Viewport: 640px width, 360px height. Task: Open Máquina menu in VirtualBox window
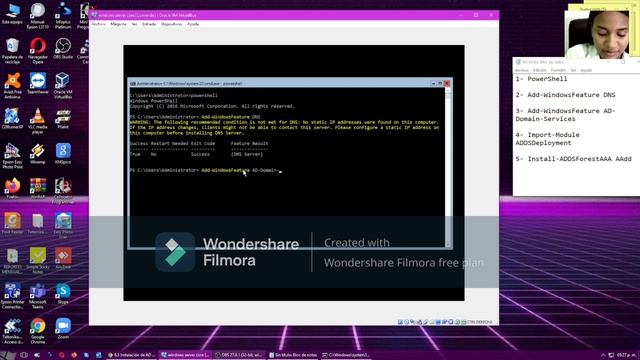tap(118, 24)
